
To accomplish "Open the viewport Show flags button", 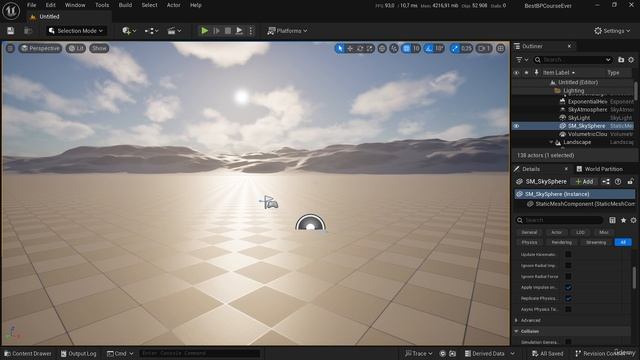I will click(x=99, y=48).
